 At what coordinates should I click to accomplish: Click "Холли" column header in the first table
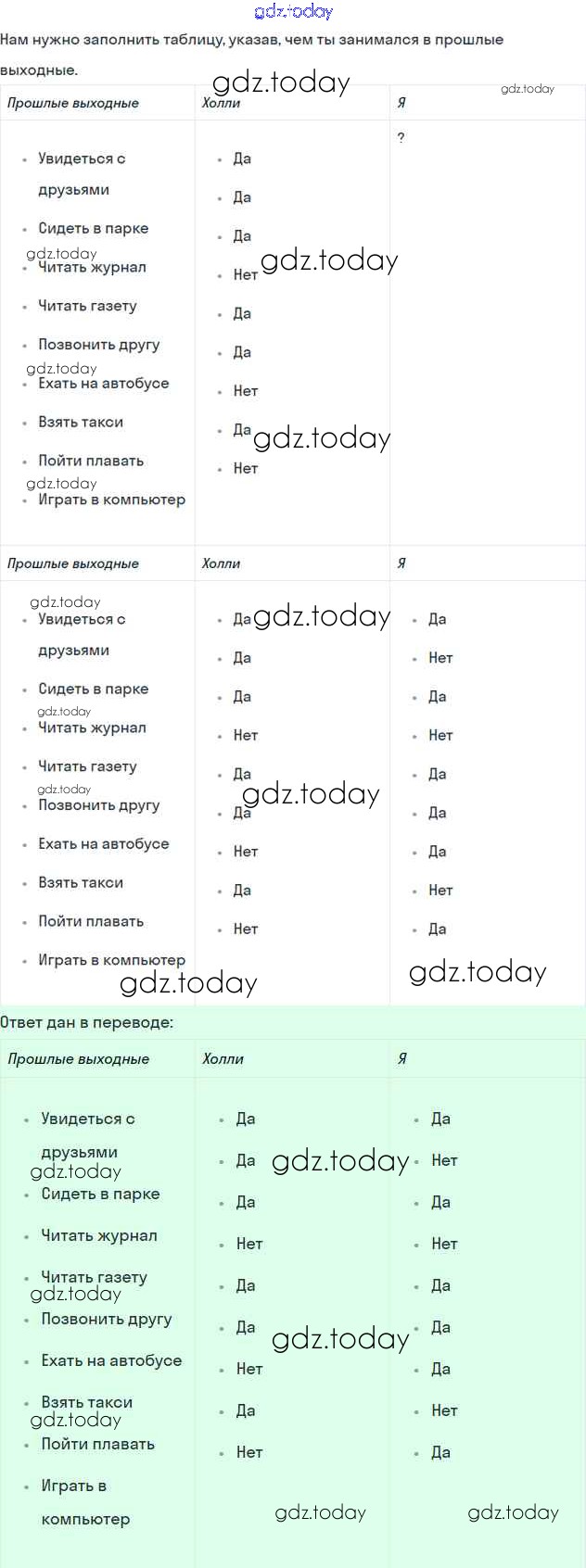pos(221,103)
